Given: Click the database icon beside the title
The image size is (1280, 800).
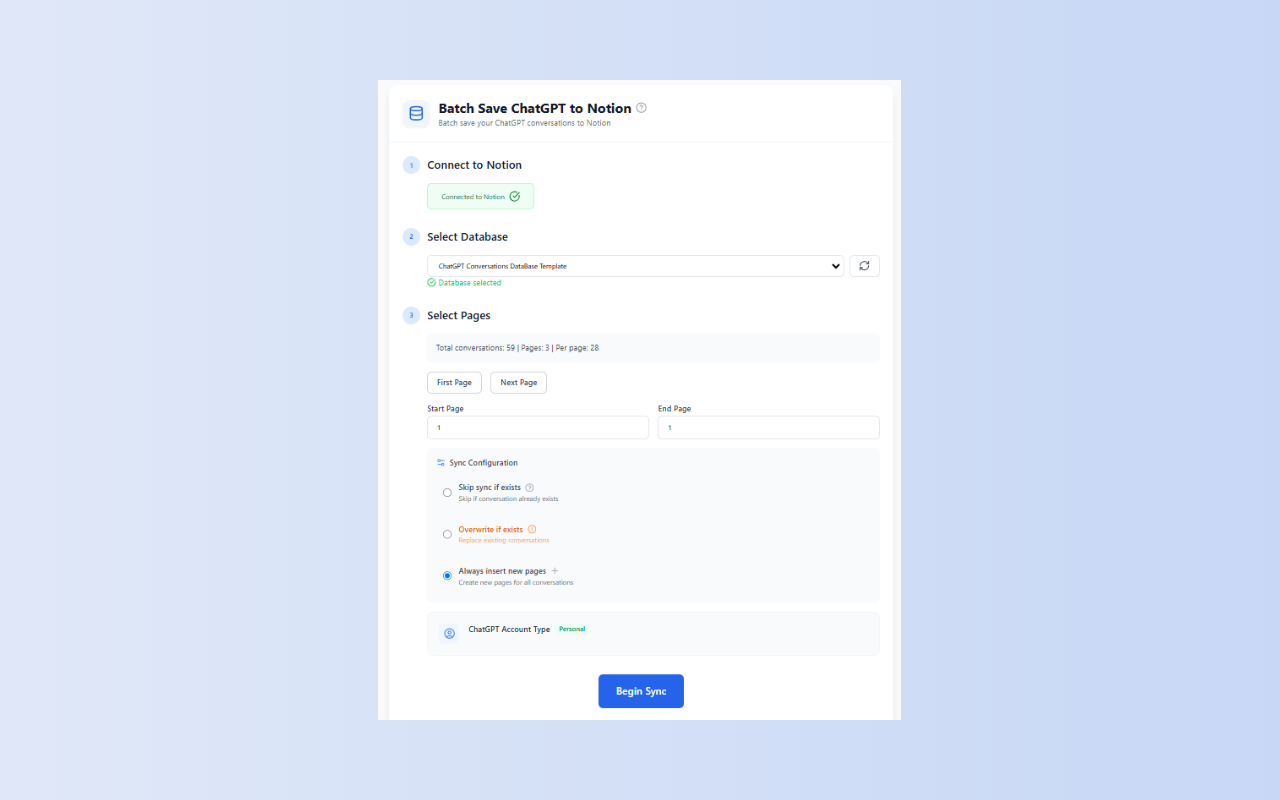Looking at the screenshot, I should 416,114.
